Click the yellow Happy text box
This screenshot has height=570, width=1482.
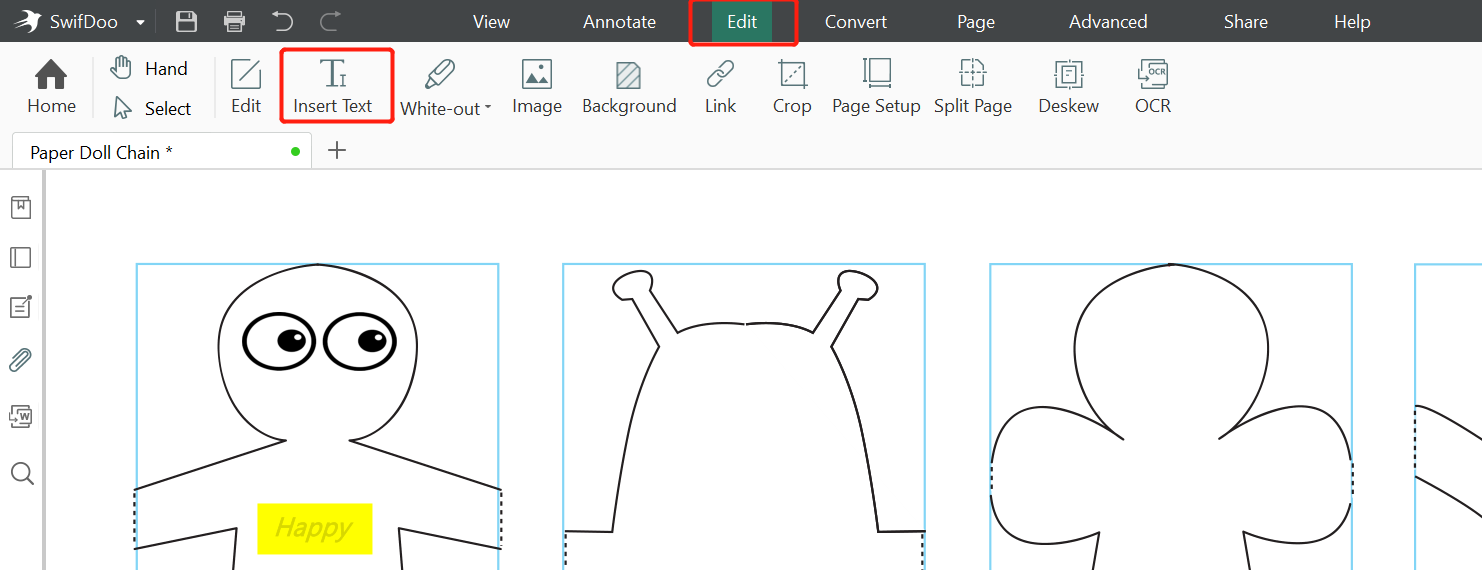(315, 528)
